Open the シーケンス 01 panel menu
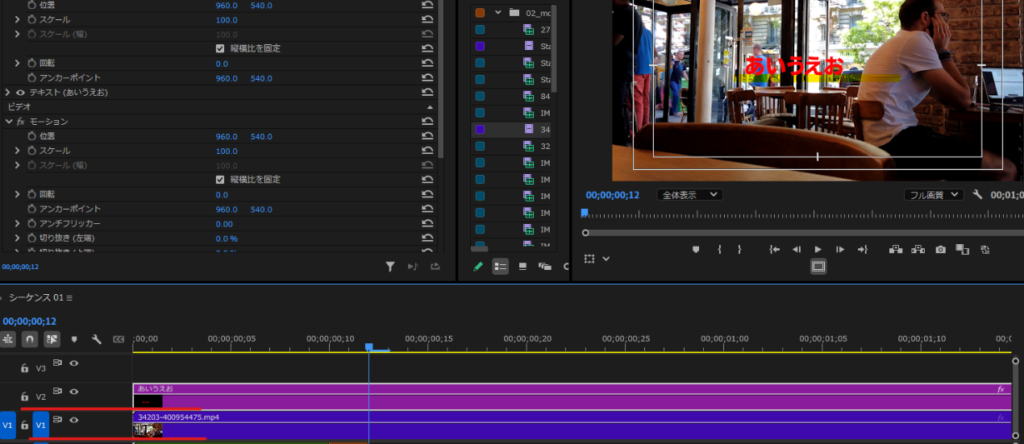The image size is (1024, 444). tap(71, 298)
